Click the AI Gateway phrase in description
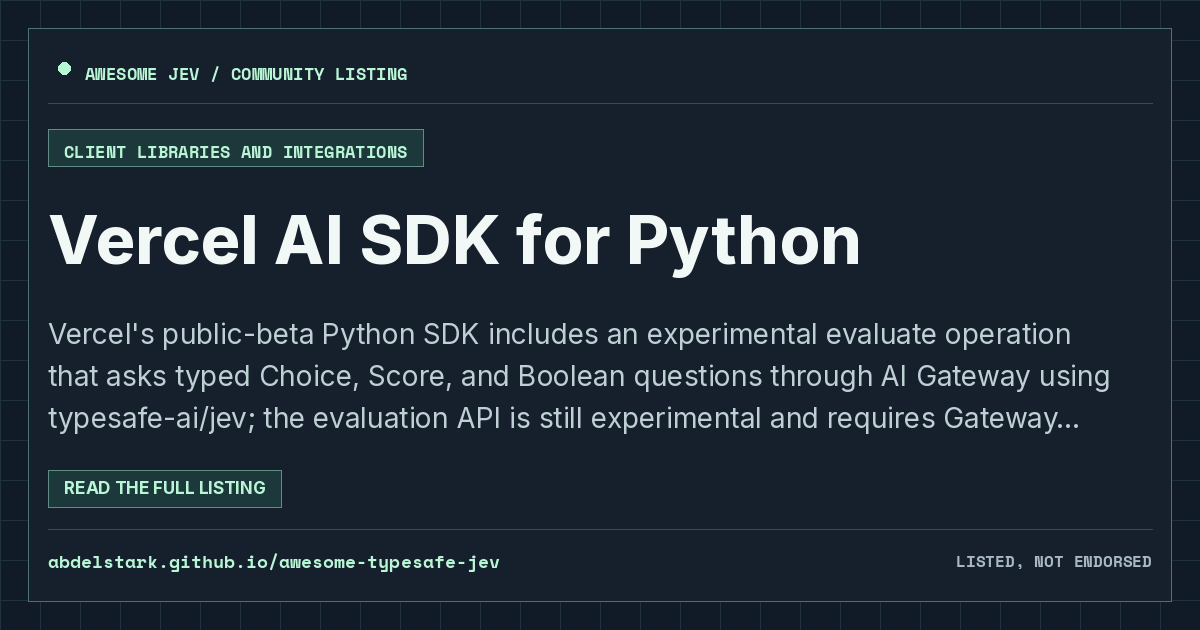Image resolution: width=1200 pixels, height=630 pixels. (958, 377)
